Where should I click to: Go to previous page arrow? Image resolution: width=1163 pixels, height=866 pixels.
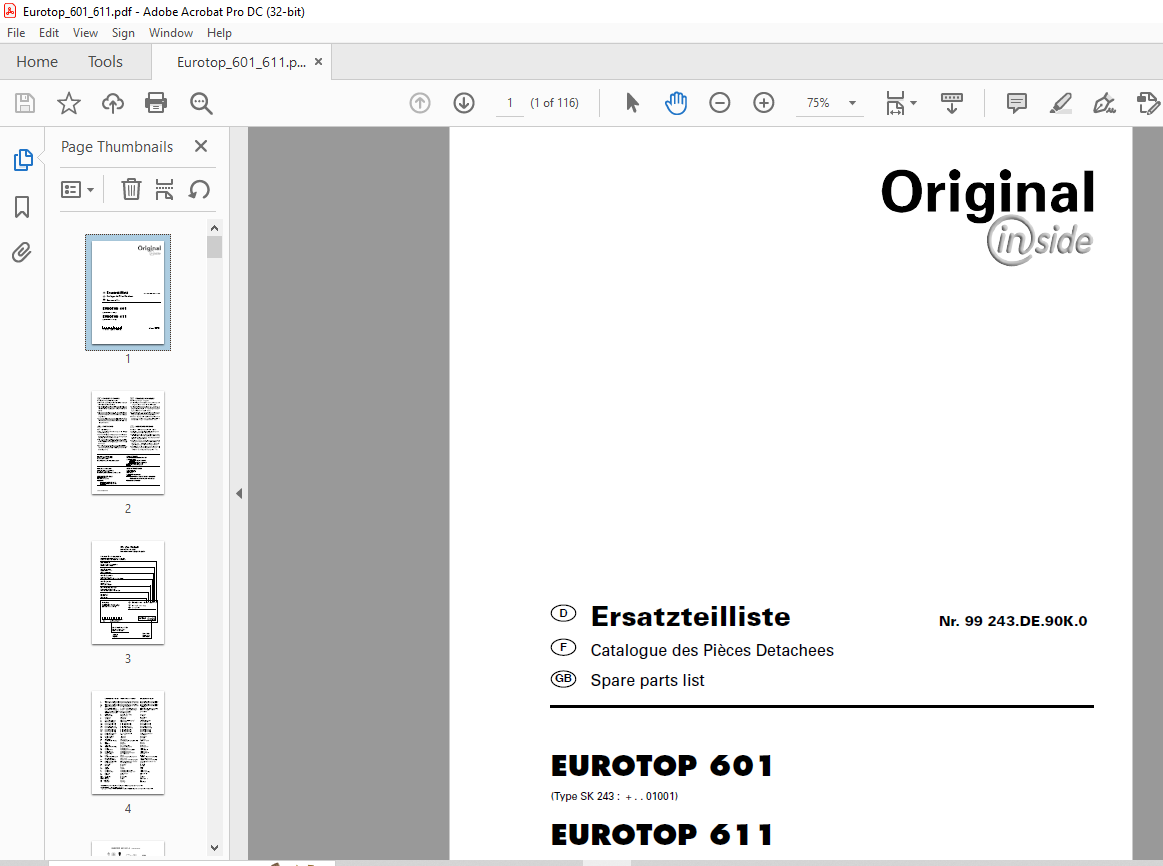[x=420, y=103]
